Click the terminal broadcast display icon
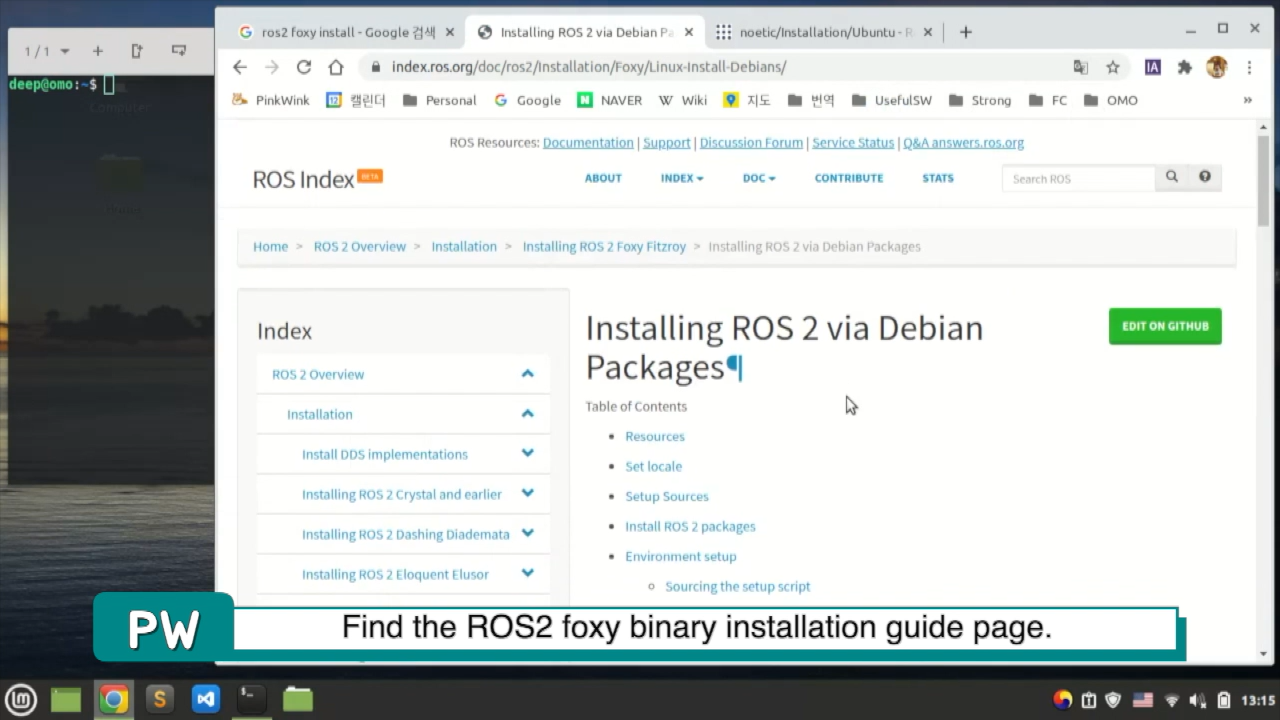 coord(179,50)
